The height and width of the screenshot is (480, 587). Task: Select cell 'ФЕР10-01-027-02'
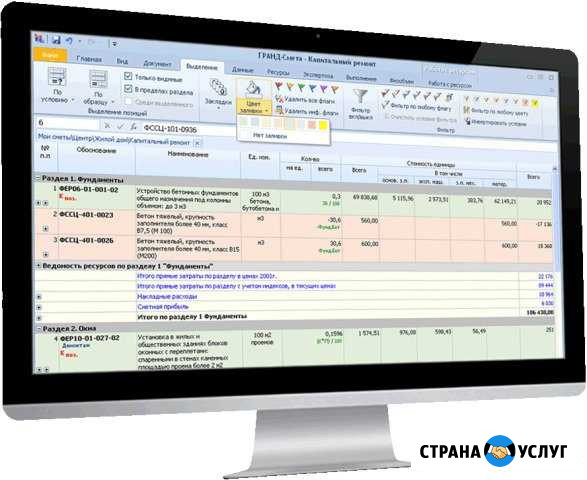pos(89,338)
